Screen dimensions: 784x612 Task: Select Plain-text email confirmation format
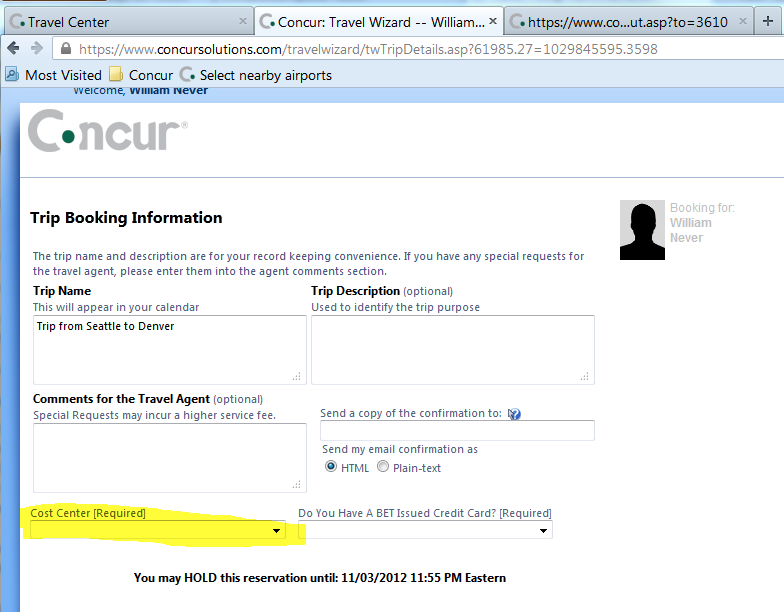382,466
